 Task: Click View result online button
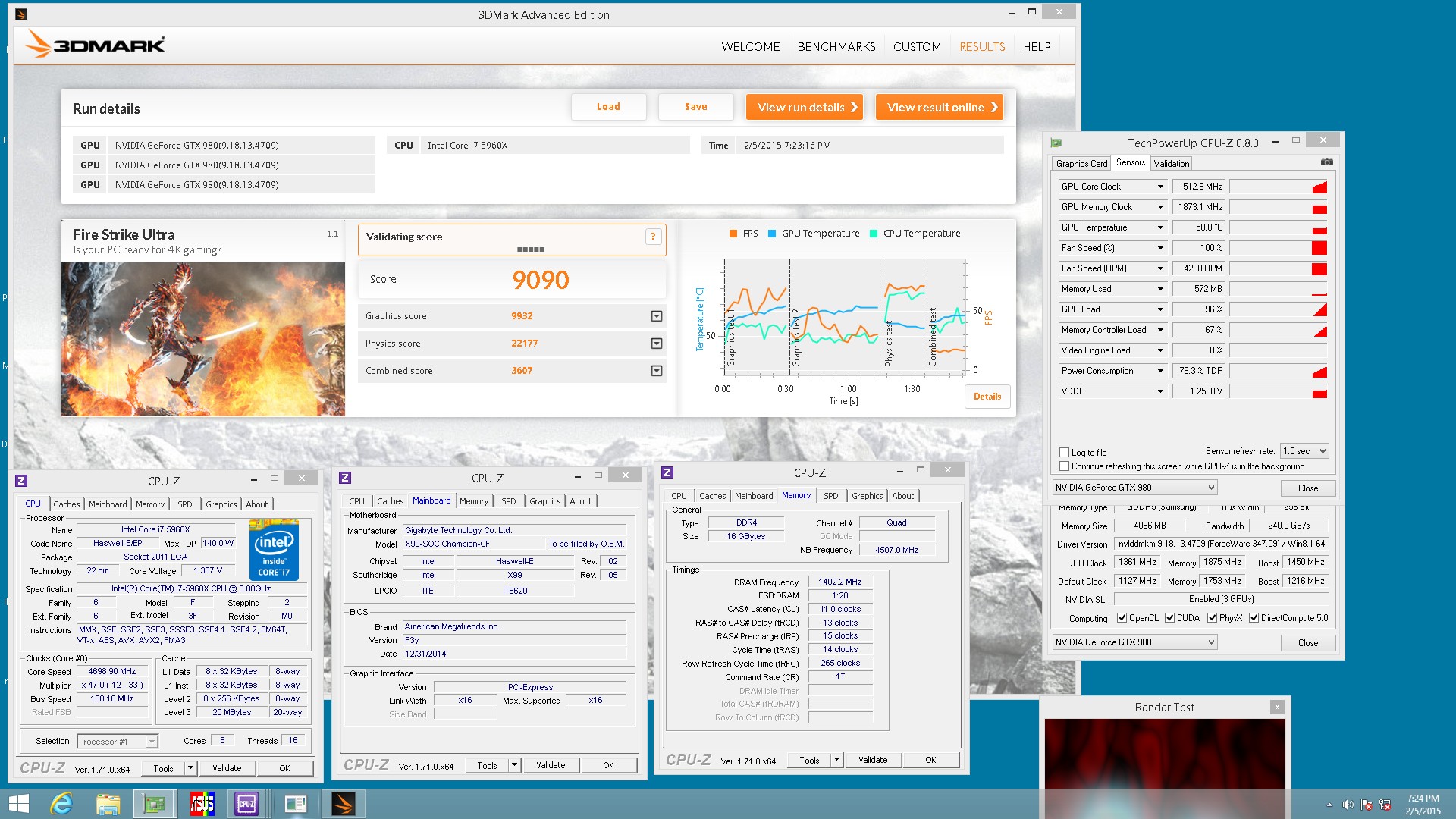[940, 107]
